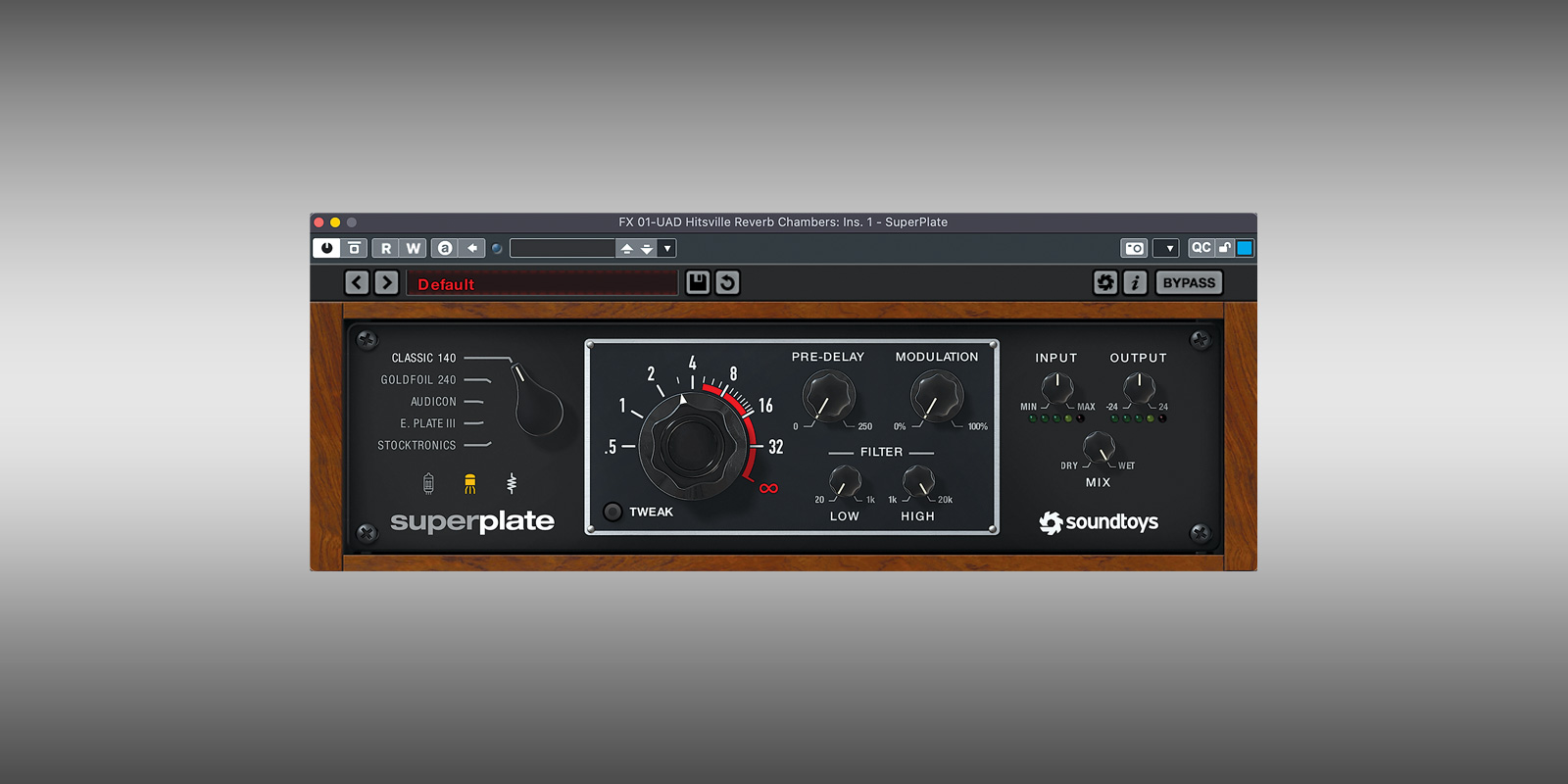
Task: Save preset with the floppy disk icon
Action: click(698, 283)
